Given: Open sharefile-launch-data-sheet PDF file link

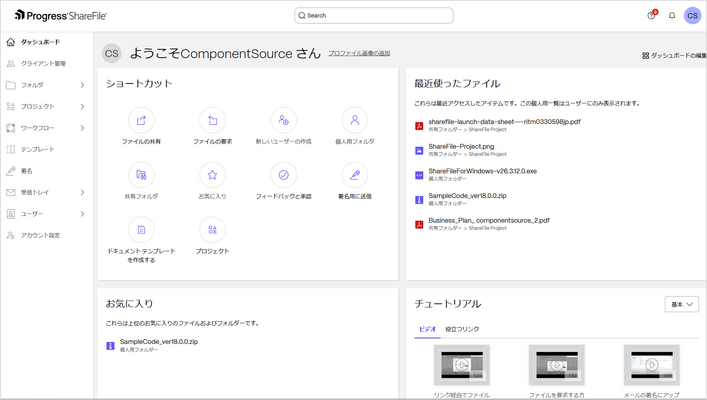Looking at the screenshot, I should click(x=504, y=122).
